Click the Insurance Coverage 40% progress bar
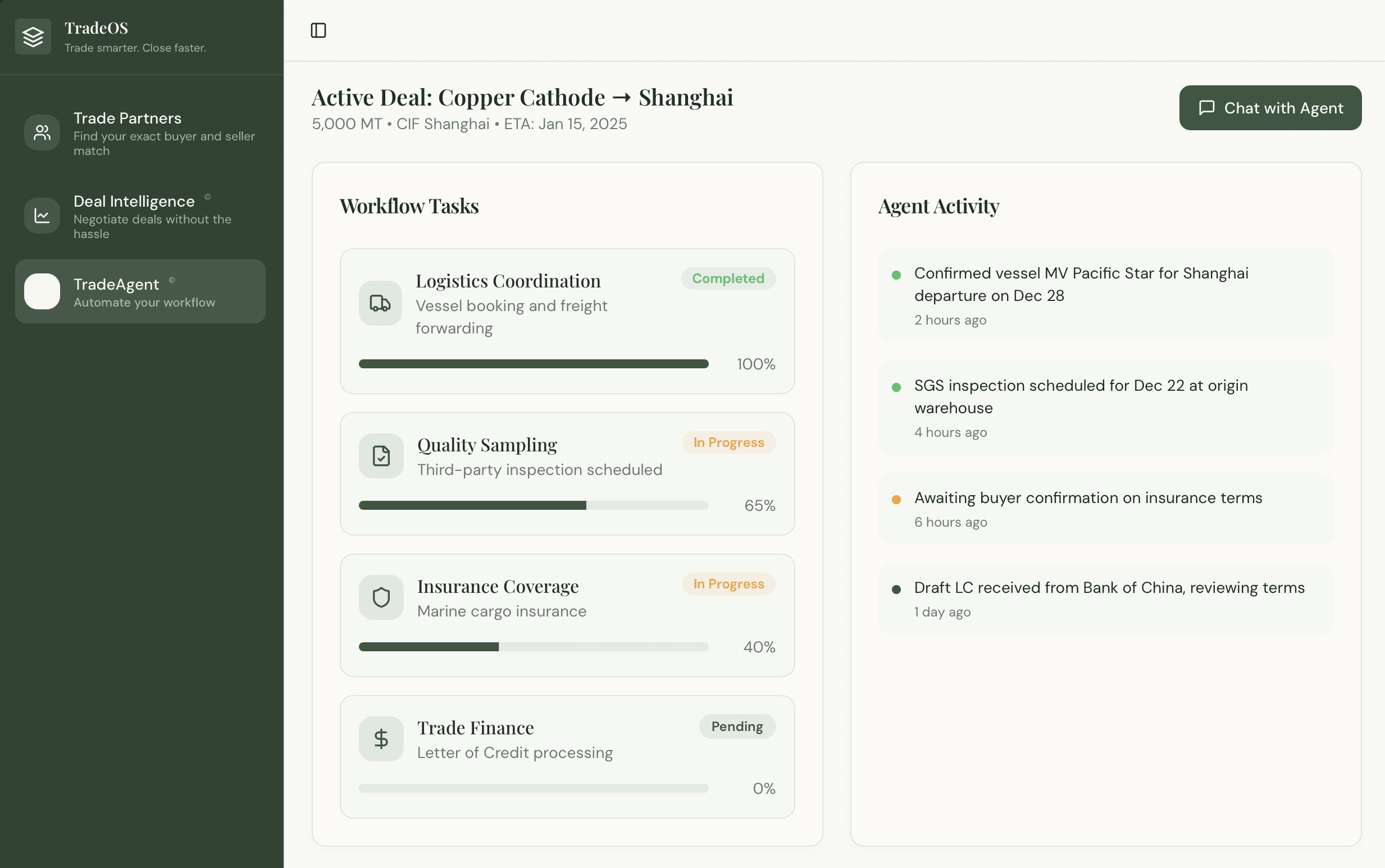Screen dimensions: 1385x868 [x=533, y=647]
